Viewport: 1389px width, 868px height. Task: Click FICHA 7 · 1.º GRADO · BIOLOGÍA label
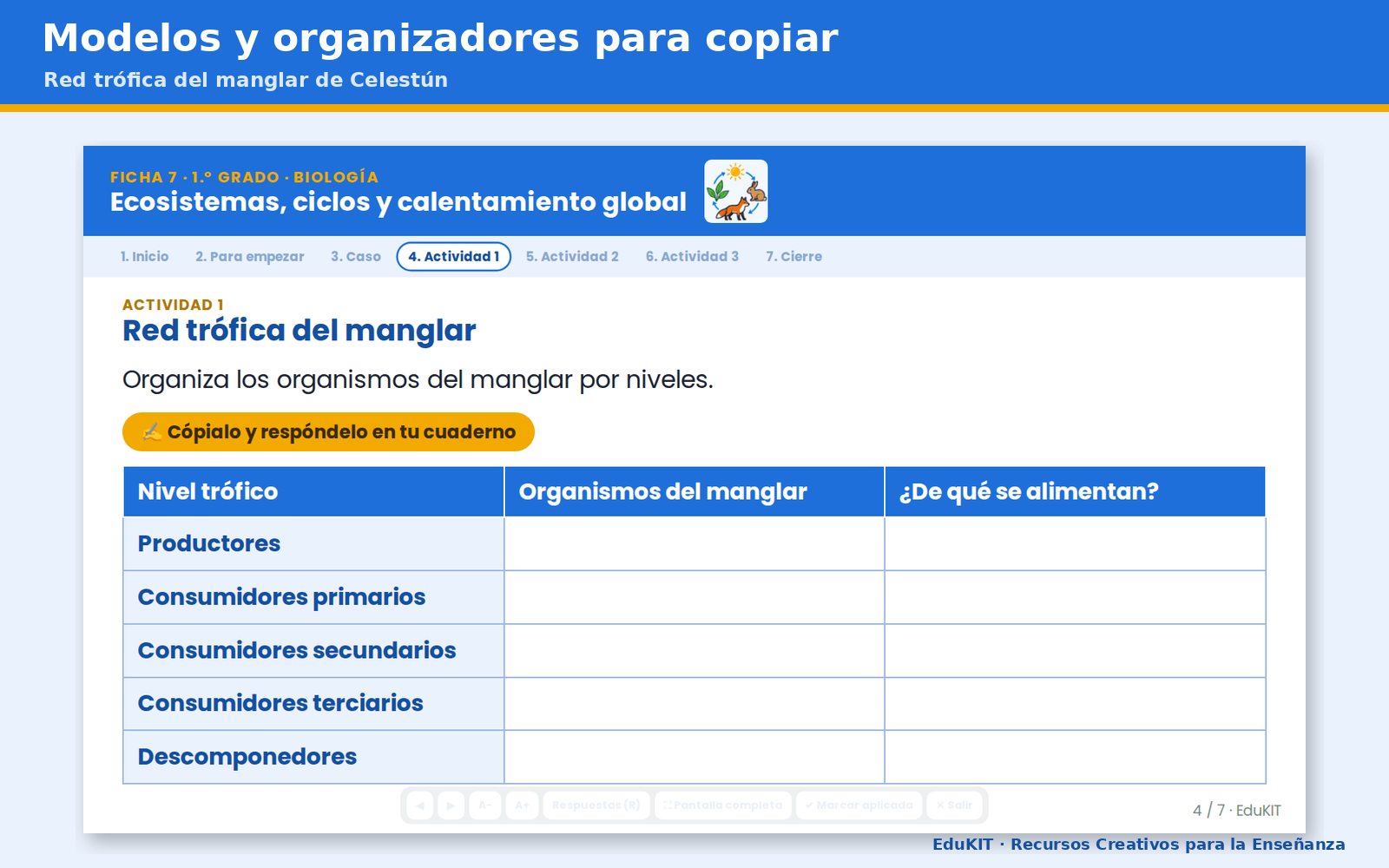(244, 177)
